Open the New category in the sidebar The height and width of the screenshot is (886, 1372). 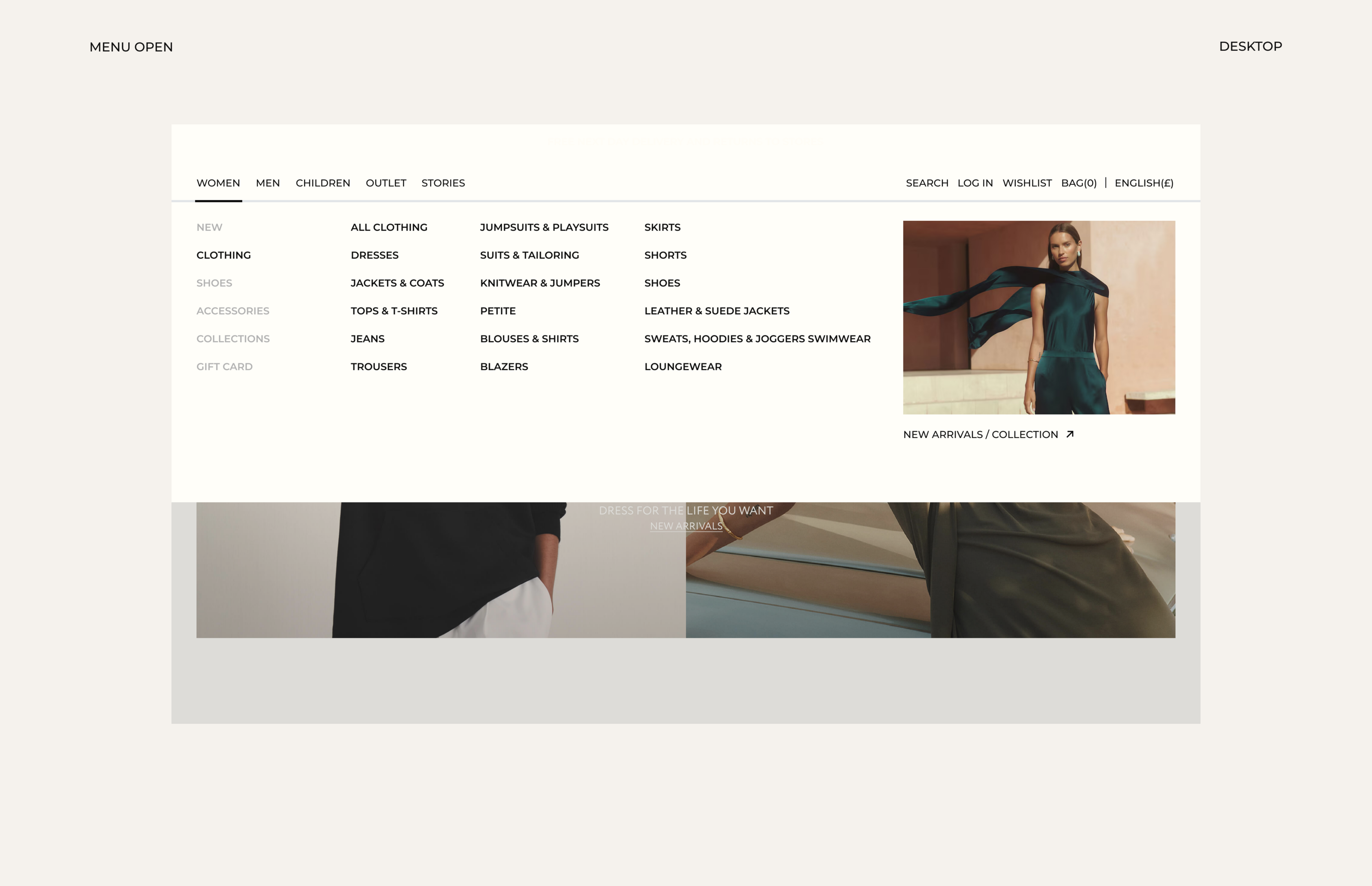click(x=209, y=227)
